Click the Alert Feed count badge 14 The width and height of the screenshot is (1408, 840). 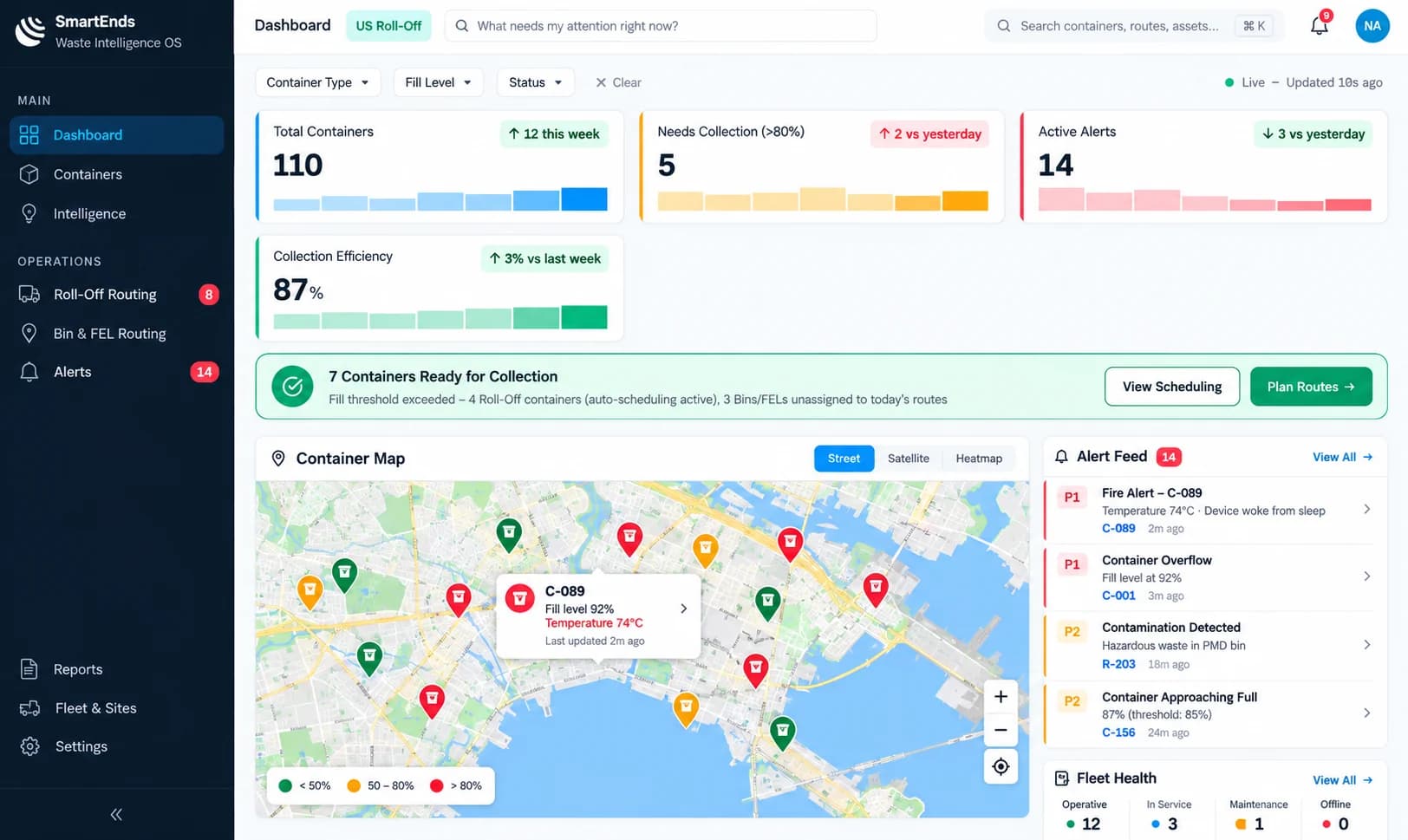pos(1169,457)
